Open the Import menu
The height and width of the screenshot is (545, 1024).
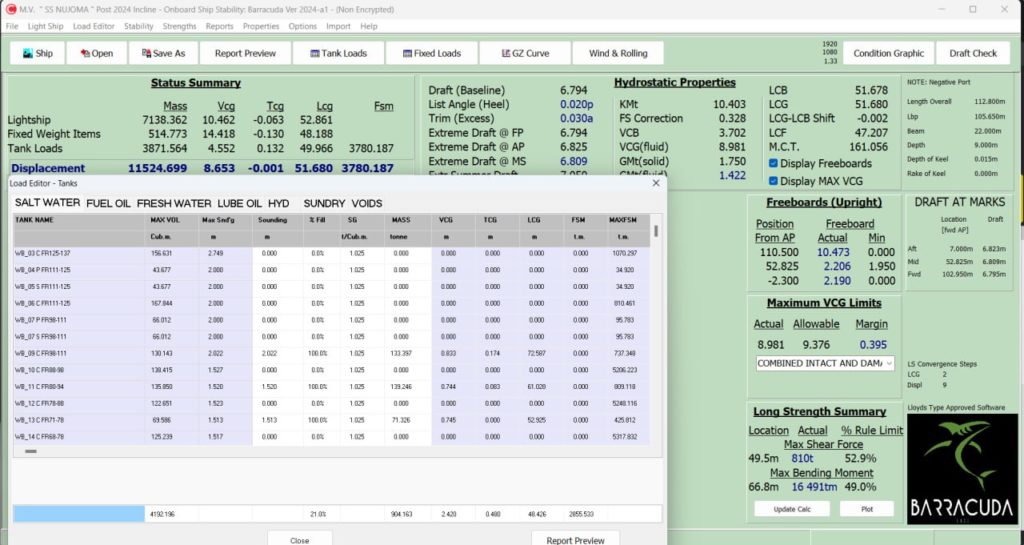(338, 26)
